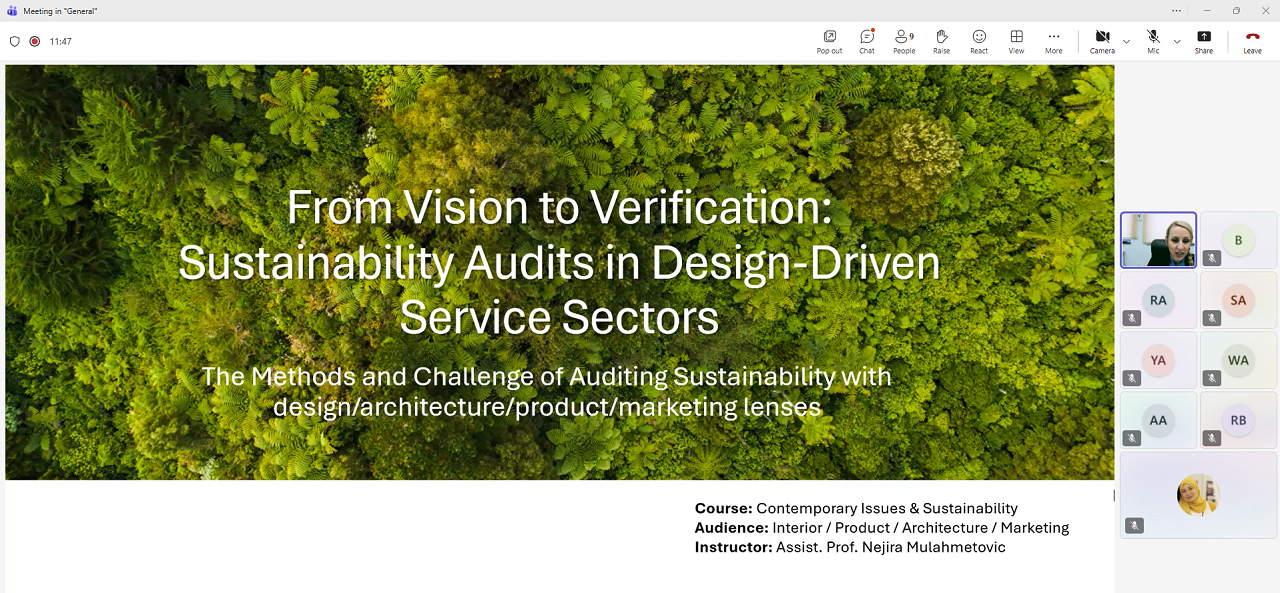Open the Chat panel

click(x=866, y=41)
